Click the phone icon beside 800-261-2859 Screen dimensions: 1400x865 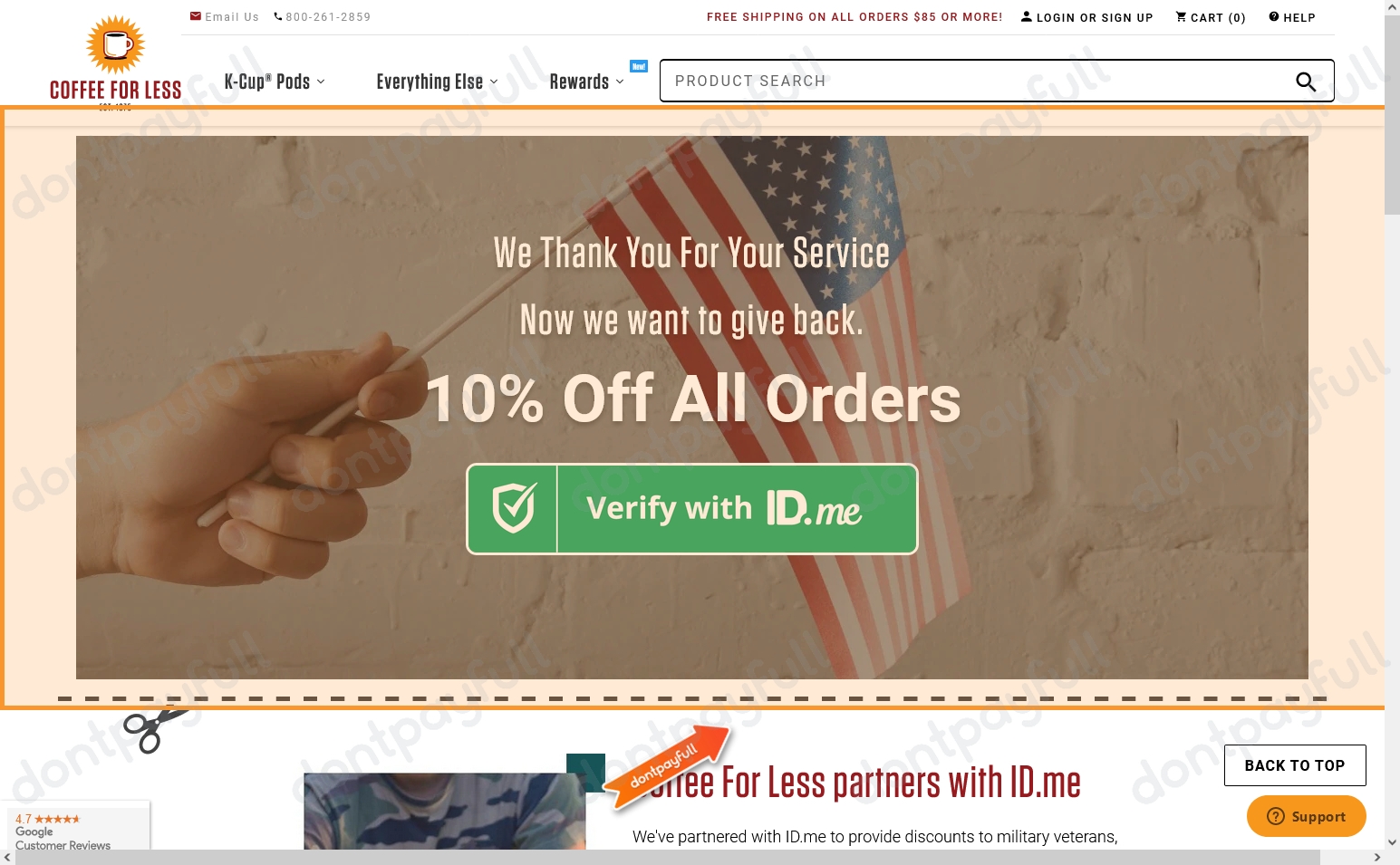coord(278,16)
